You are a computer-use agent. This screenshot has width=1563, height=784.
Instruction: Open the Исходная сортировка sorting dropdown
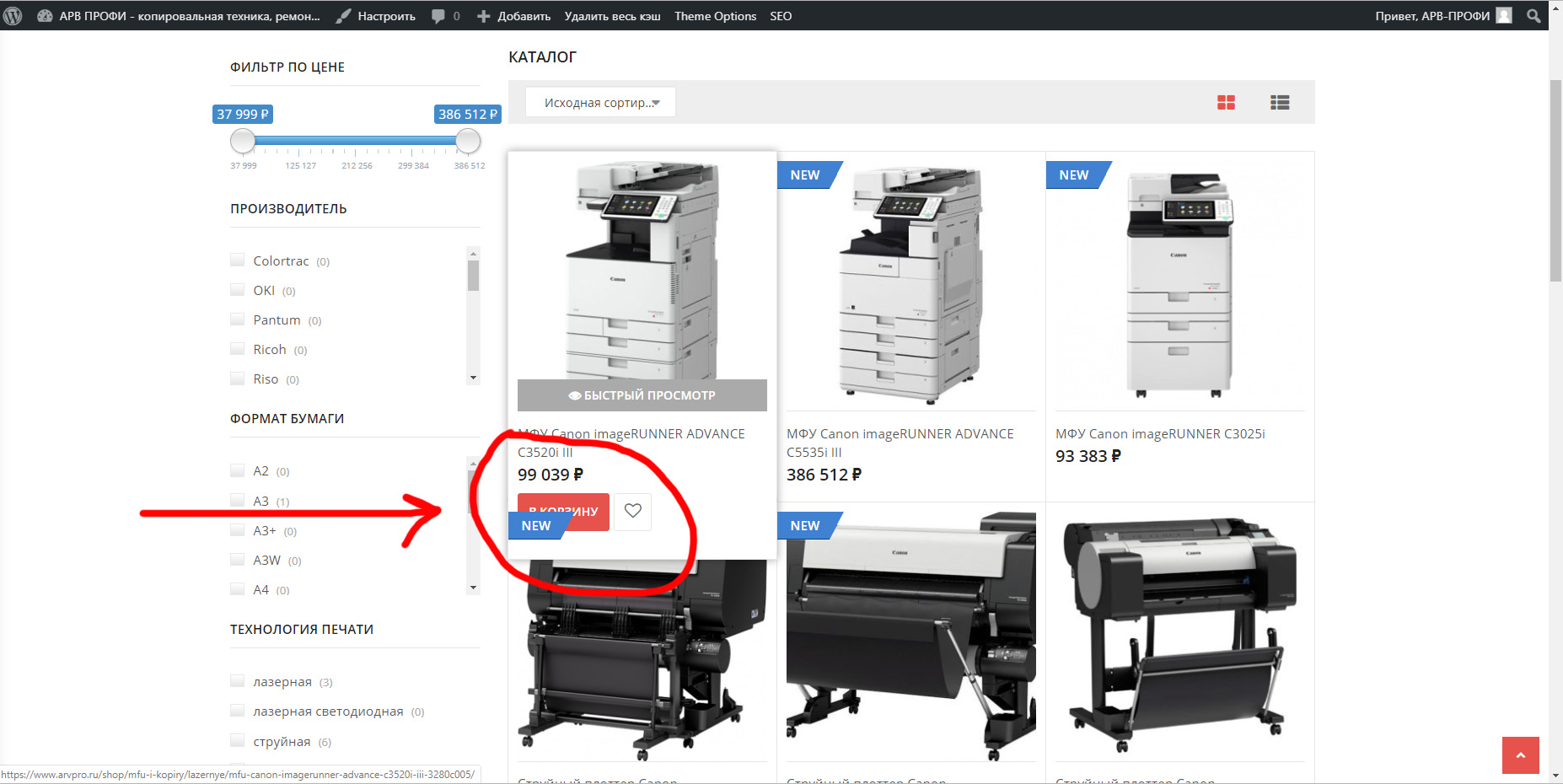point(600,103)
